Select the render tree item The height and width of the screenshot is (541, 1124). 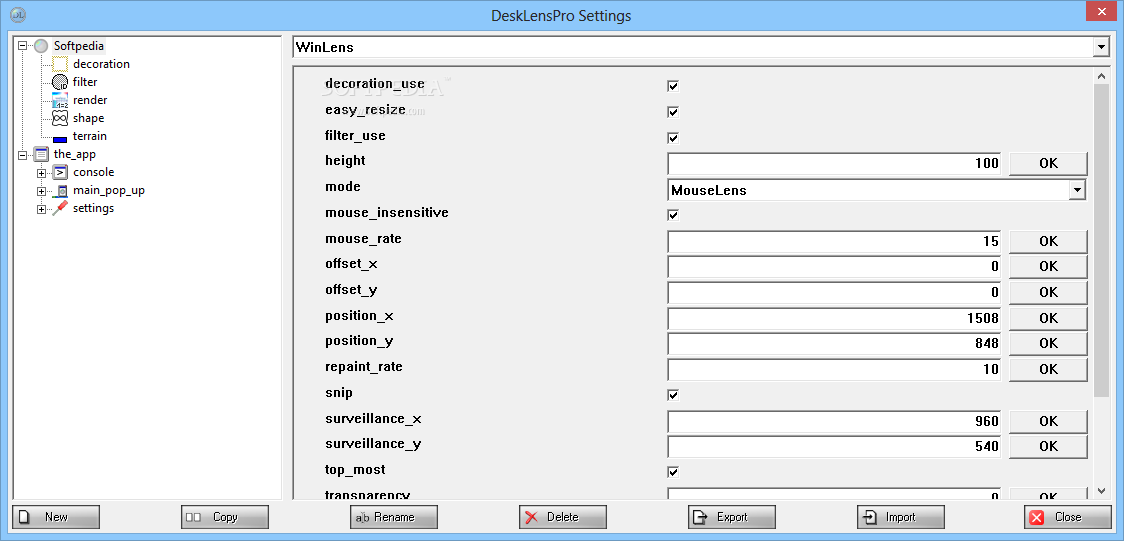coord(90,100)
